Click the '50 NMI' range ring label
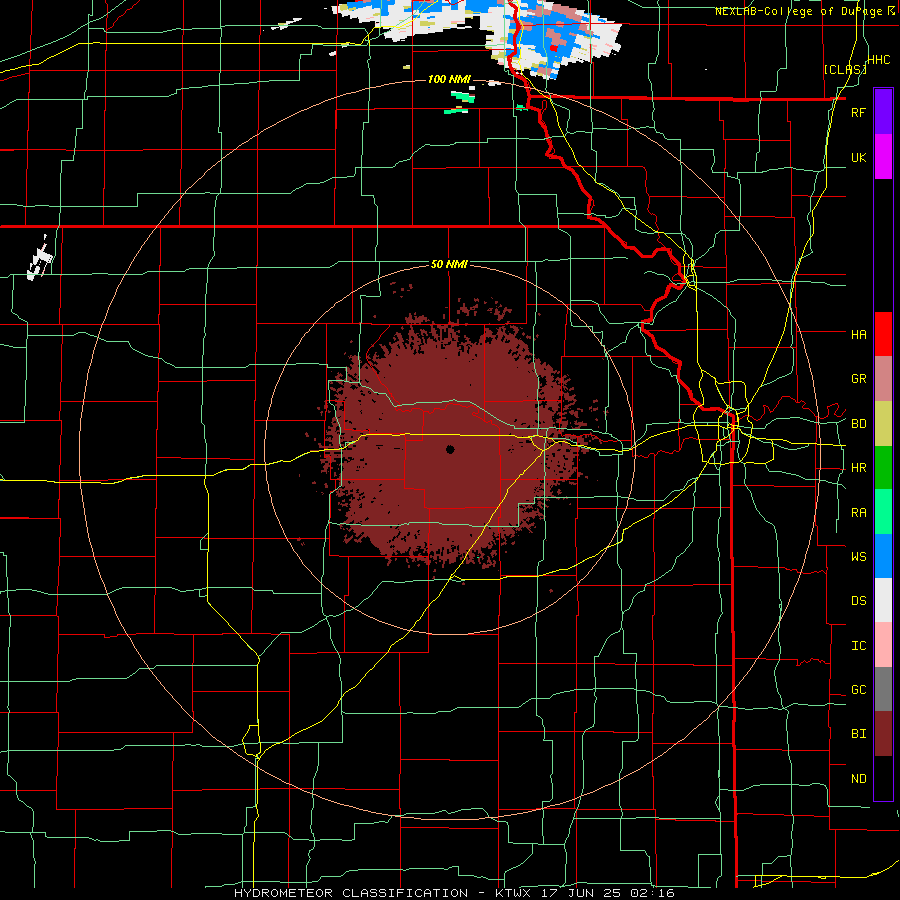This screenshot has width=900, height=900. pyautogui.click(x=449, y=264)
